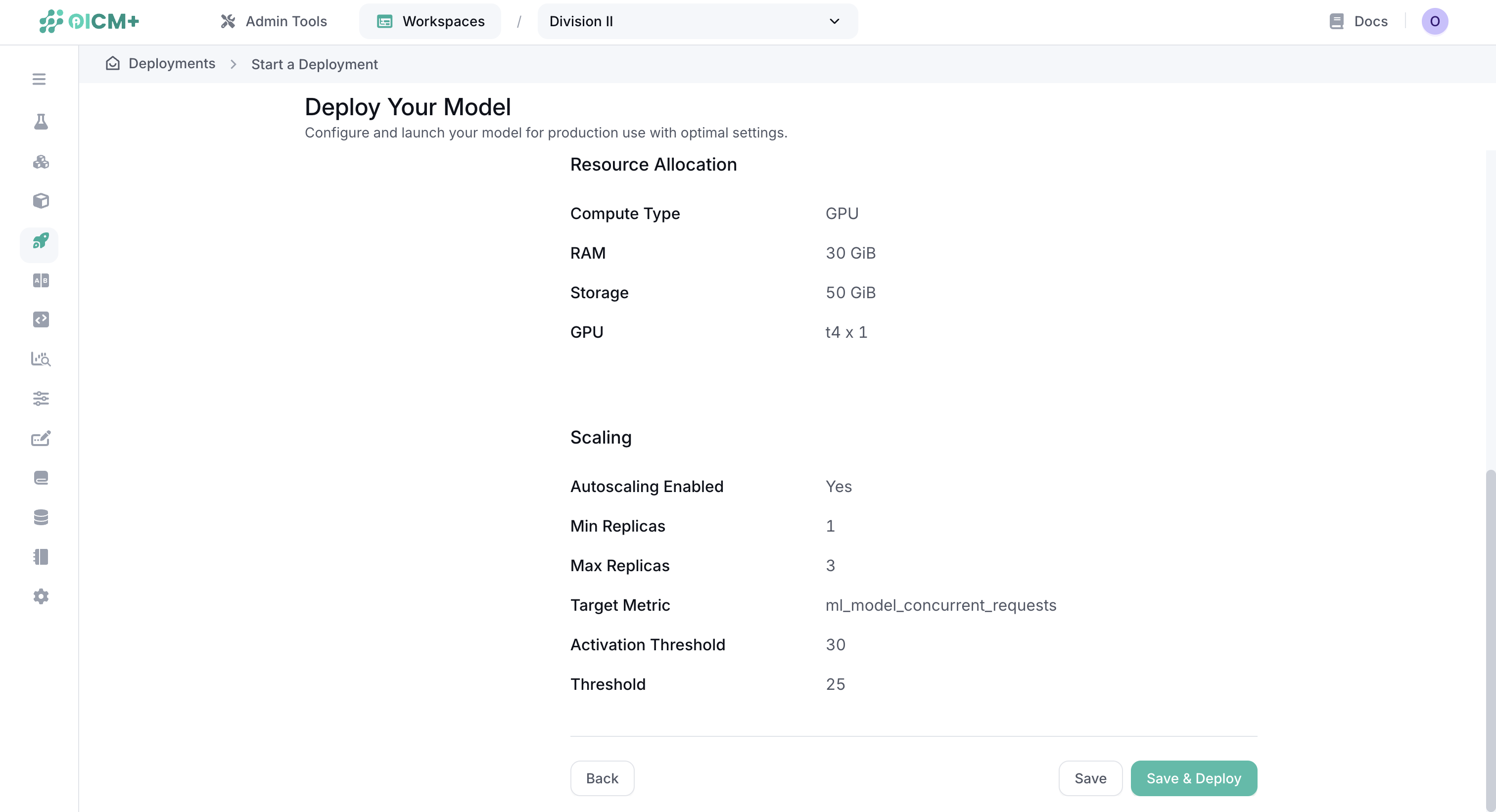The width and height of the screenshot is (1496, 812).
Task: Open the database stack sidebar icon
Action: [x=41, y=517]
